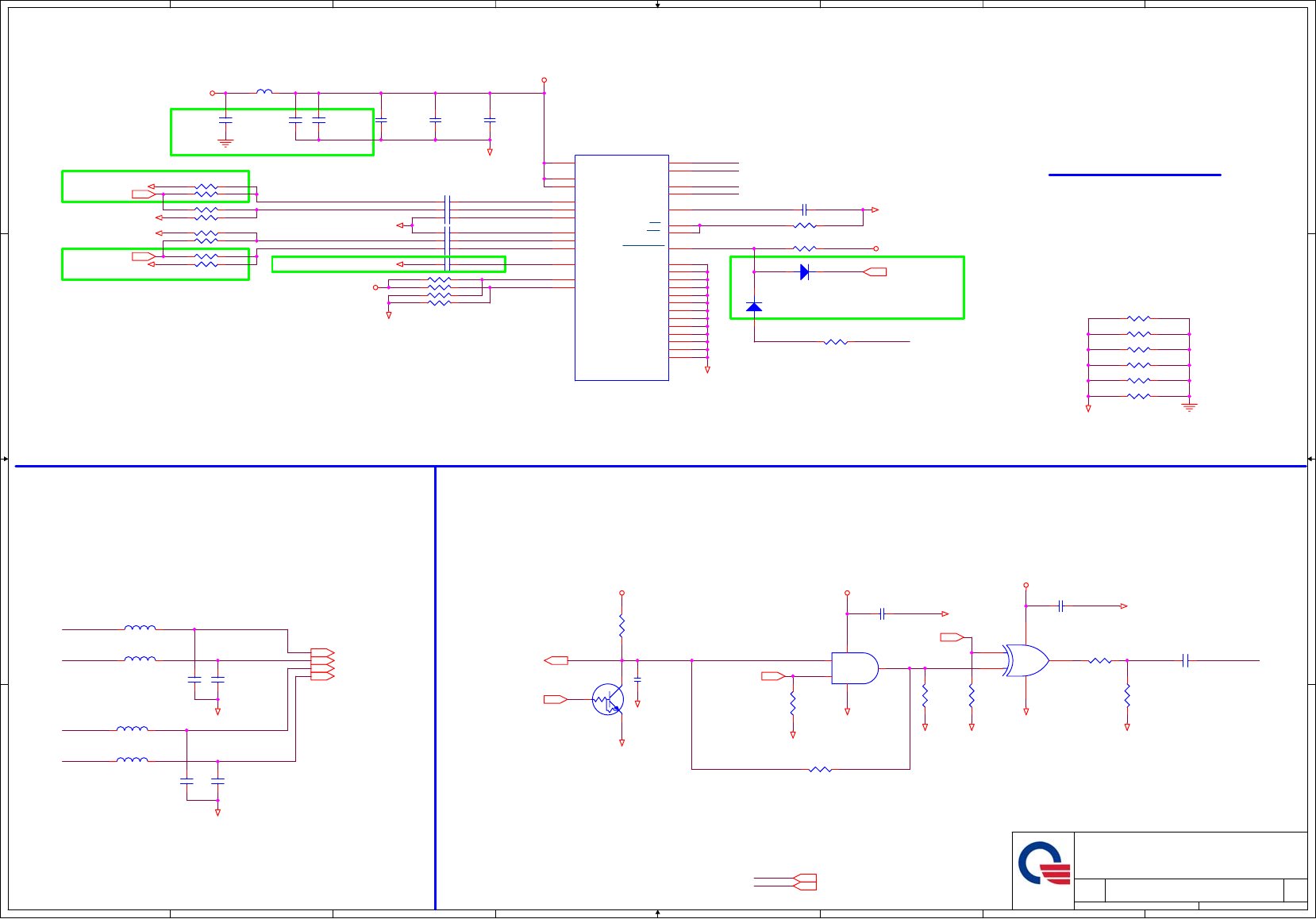Click the thick blue vertical divider line
Image resolution: width=1316 pixels, height=919 pixels.
coord(435,688)
